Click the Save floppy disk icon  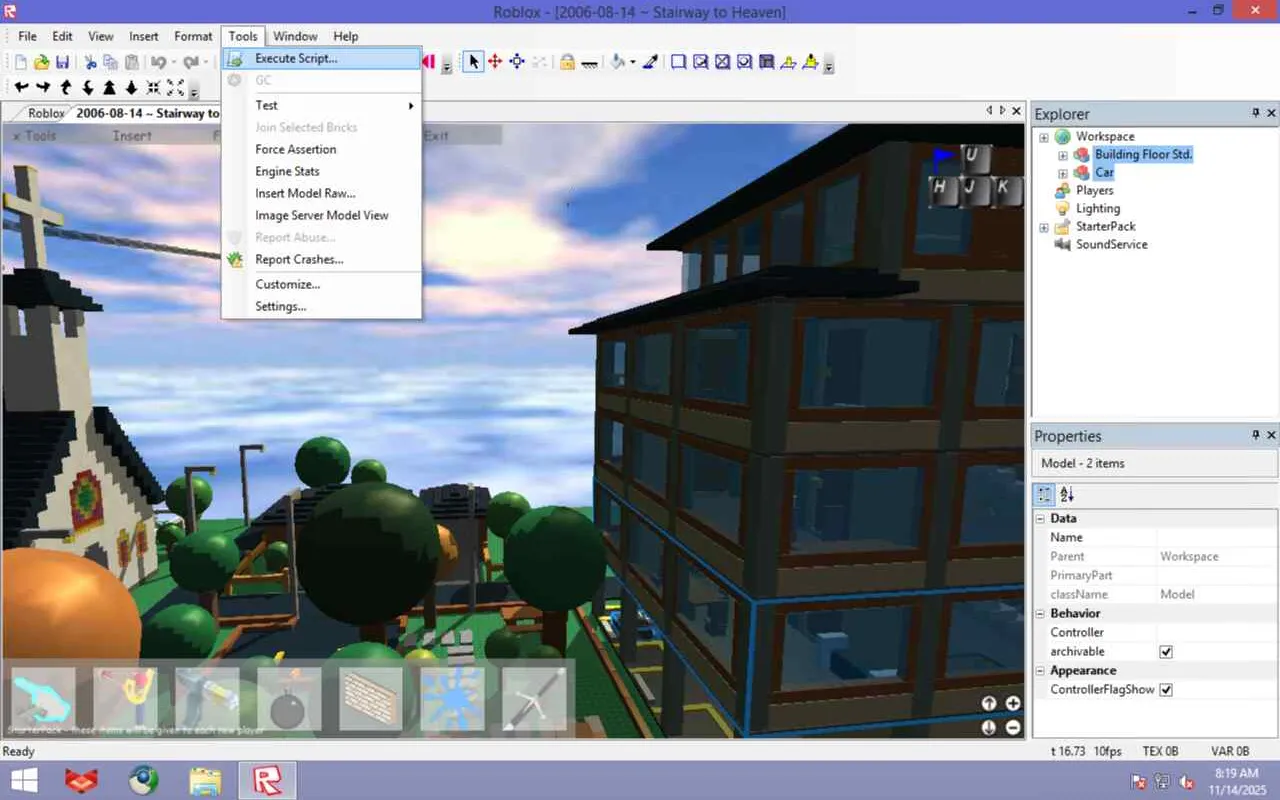click(x=62, y=62)
